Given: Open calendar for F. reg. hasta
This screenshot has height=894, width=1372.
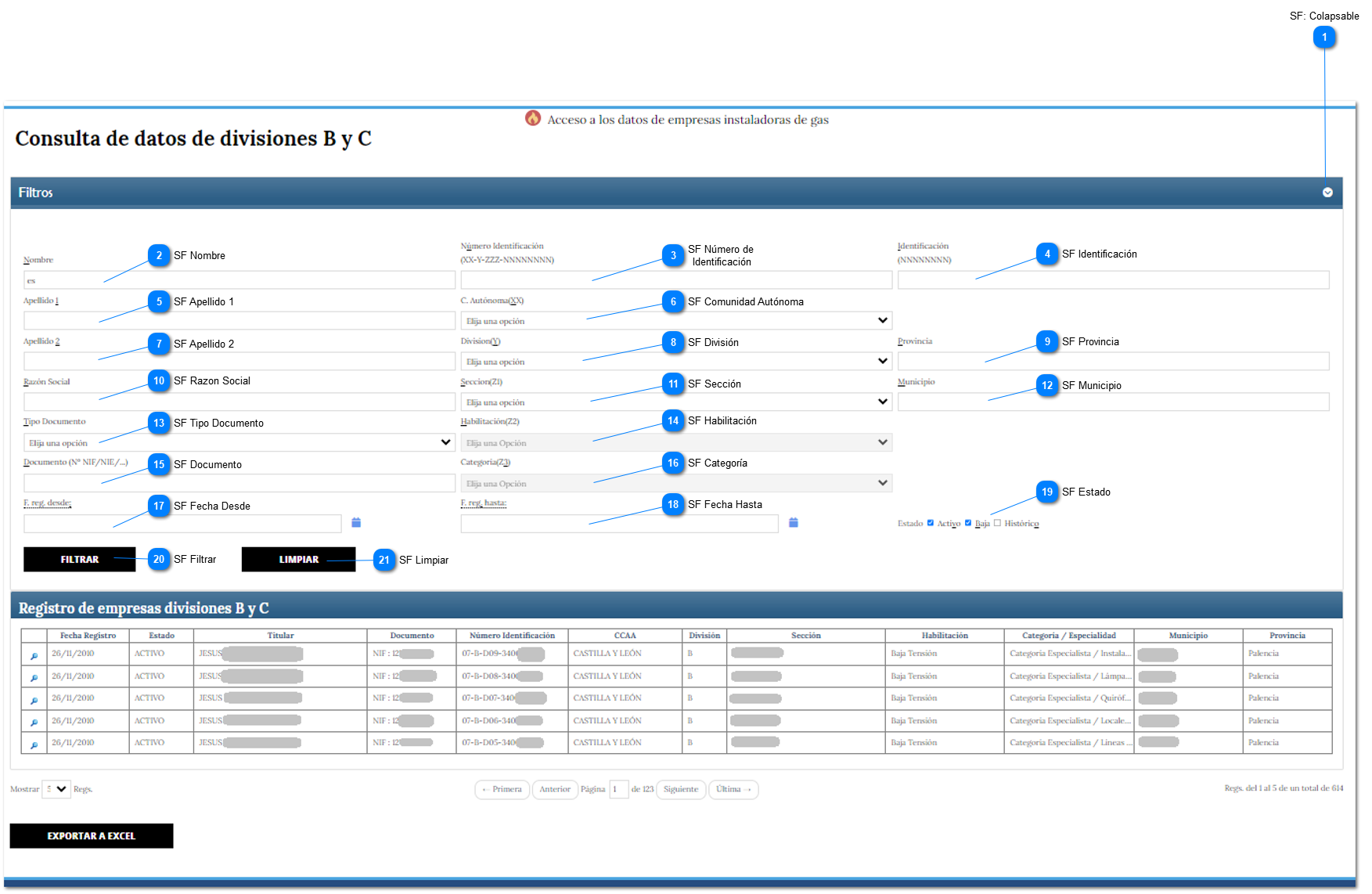Looking at the screenshot, I should coord(793,523).
